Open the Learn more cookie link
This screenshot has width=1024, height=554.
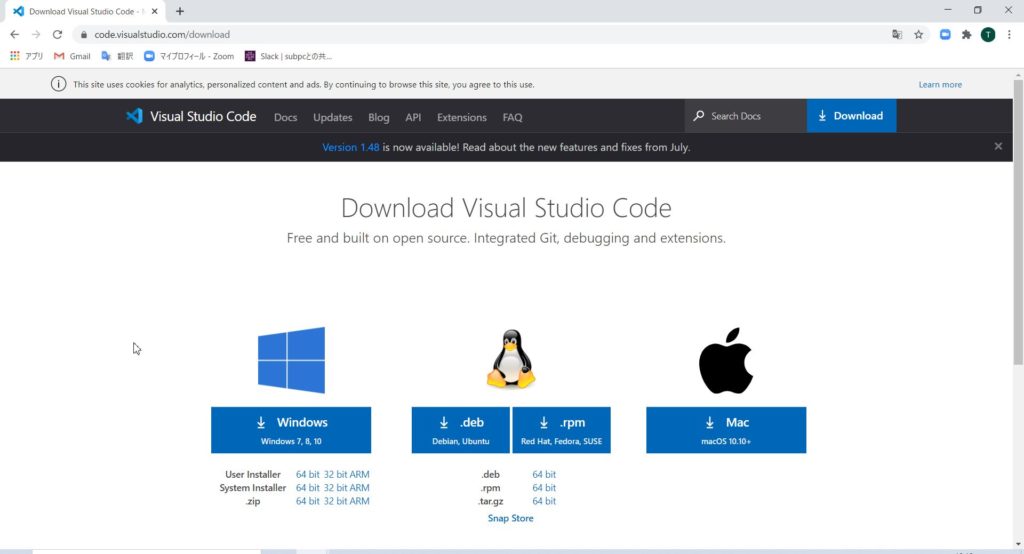[940, 84]
